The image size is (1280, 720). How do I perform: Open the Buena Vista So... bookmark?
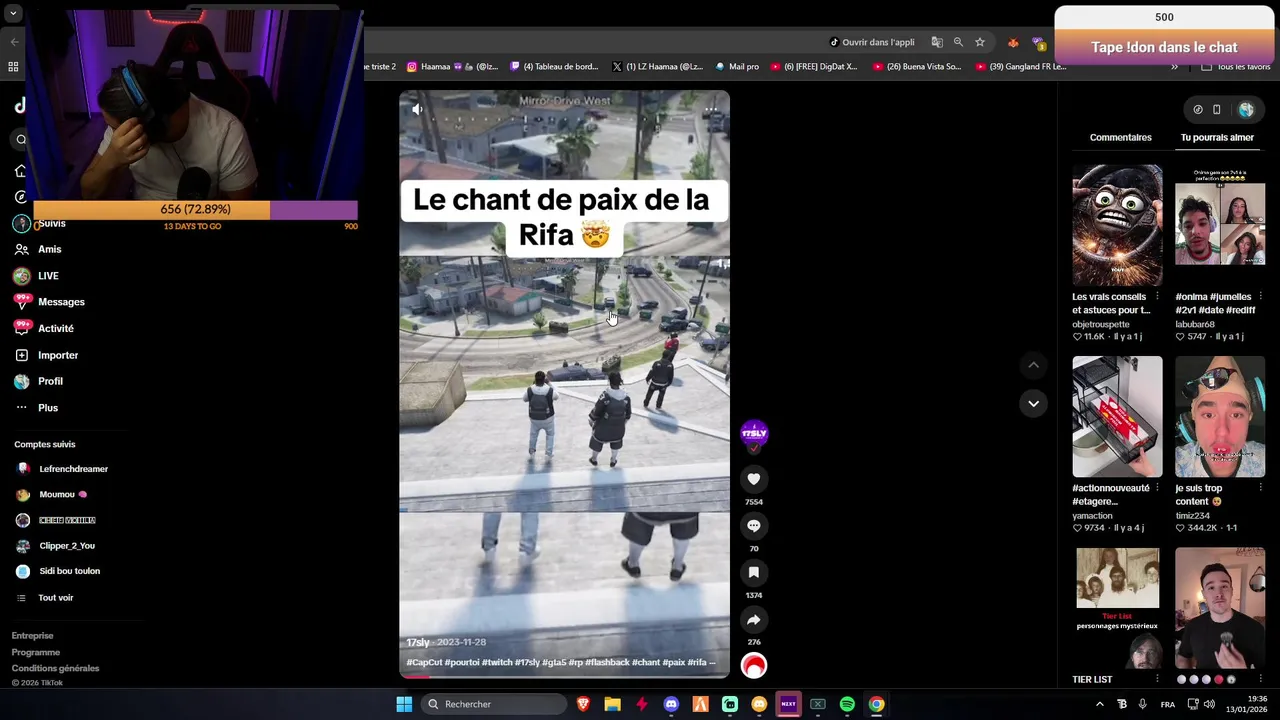click(917, 67)
